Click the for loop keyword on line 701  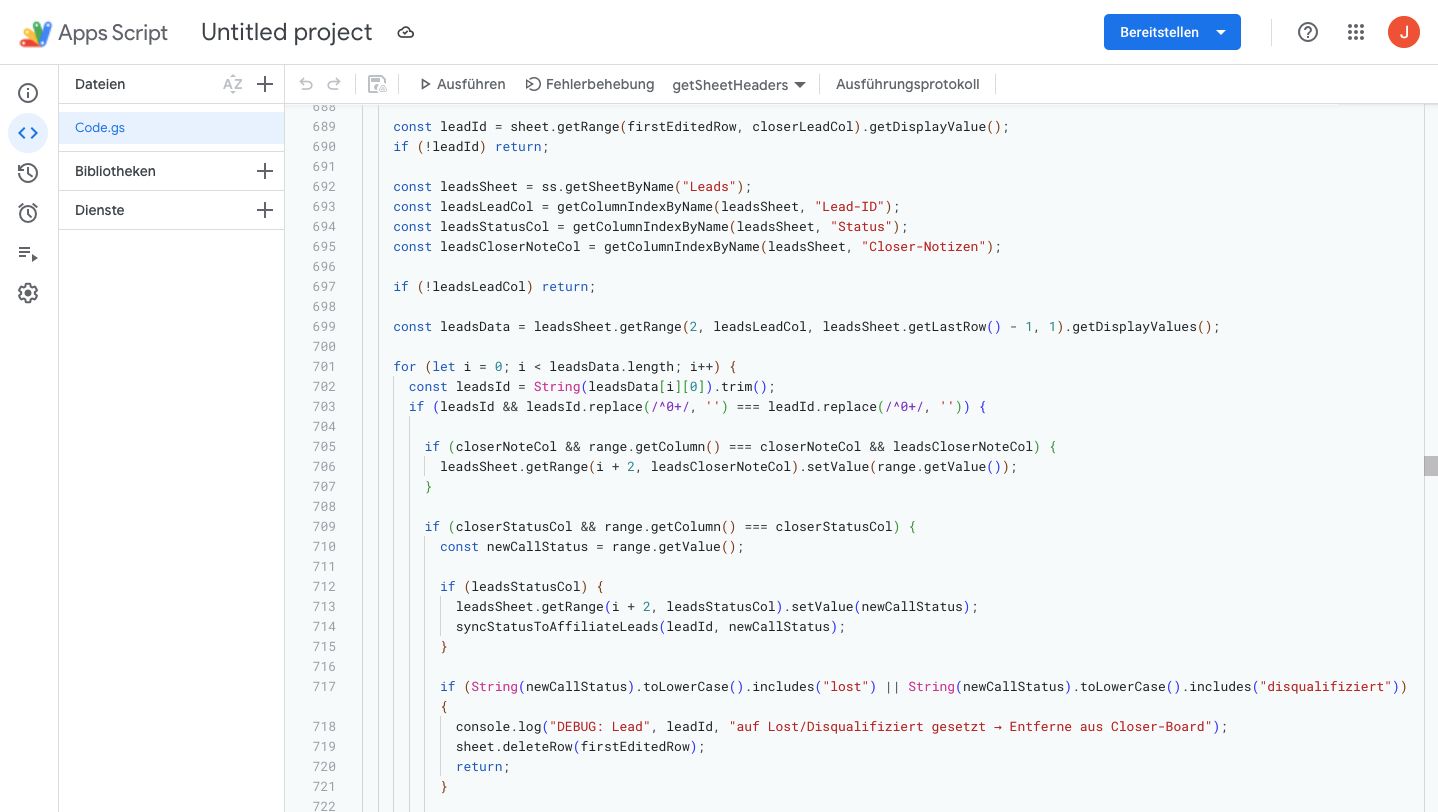[x=405, y=367]
